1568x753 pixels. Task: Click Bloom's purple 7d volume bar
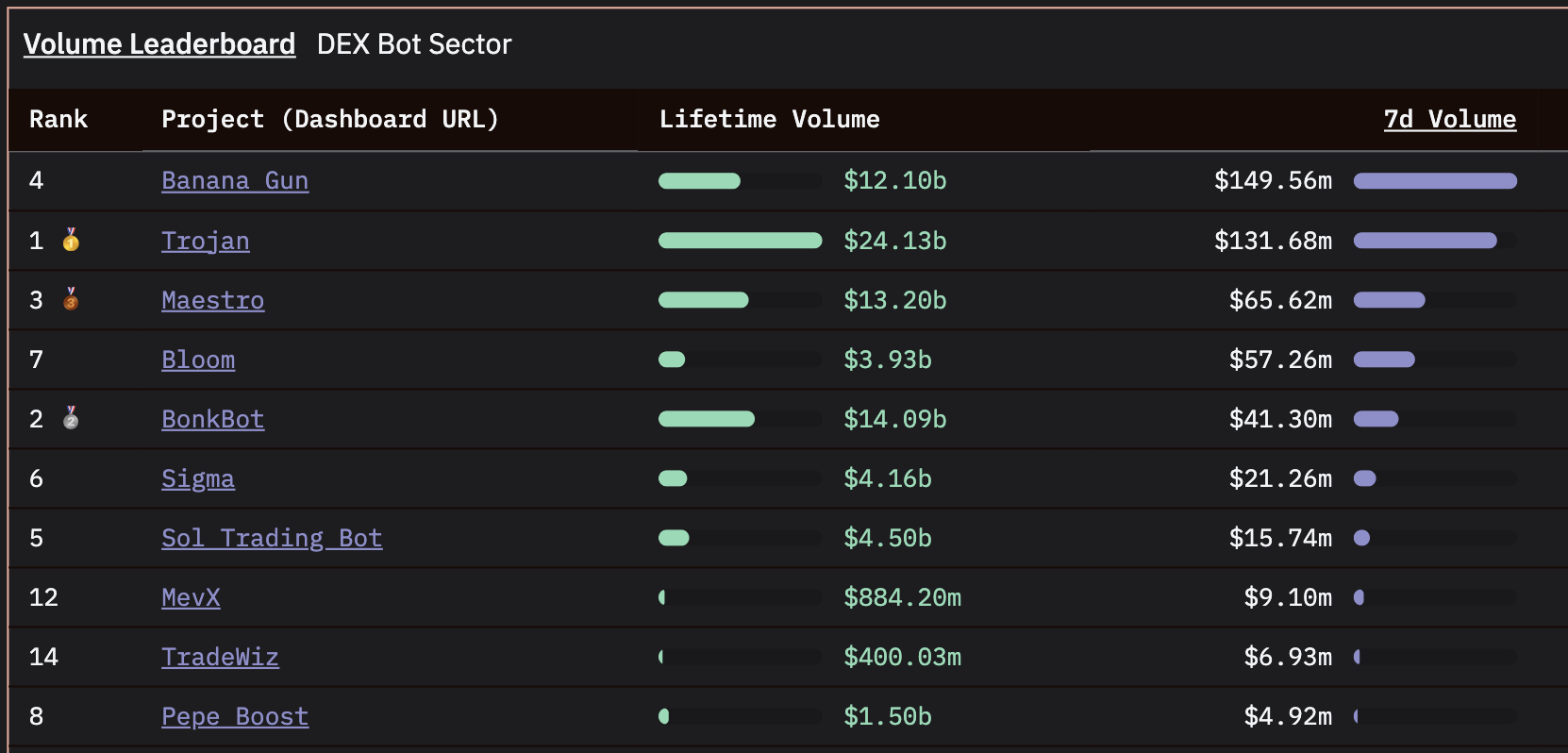pyautogui.click(x=1384, y=360)
